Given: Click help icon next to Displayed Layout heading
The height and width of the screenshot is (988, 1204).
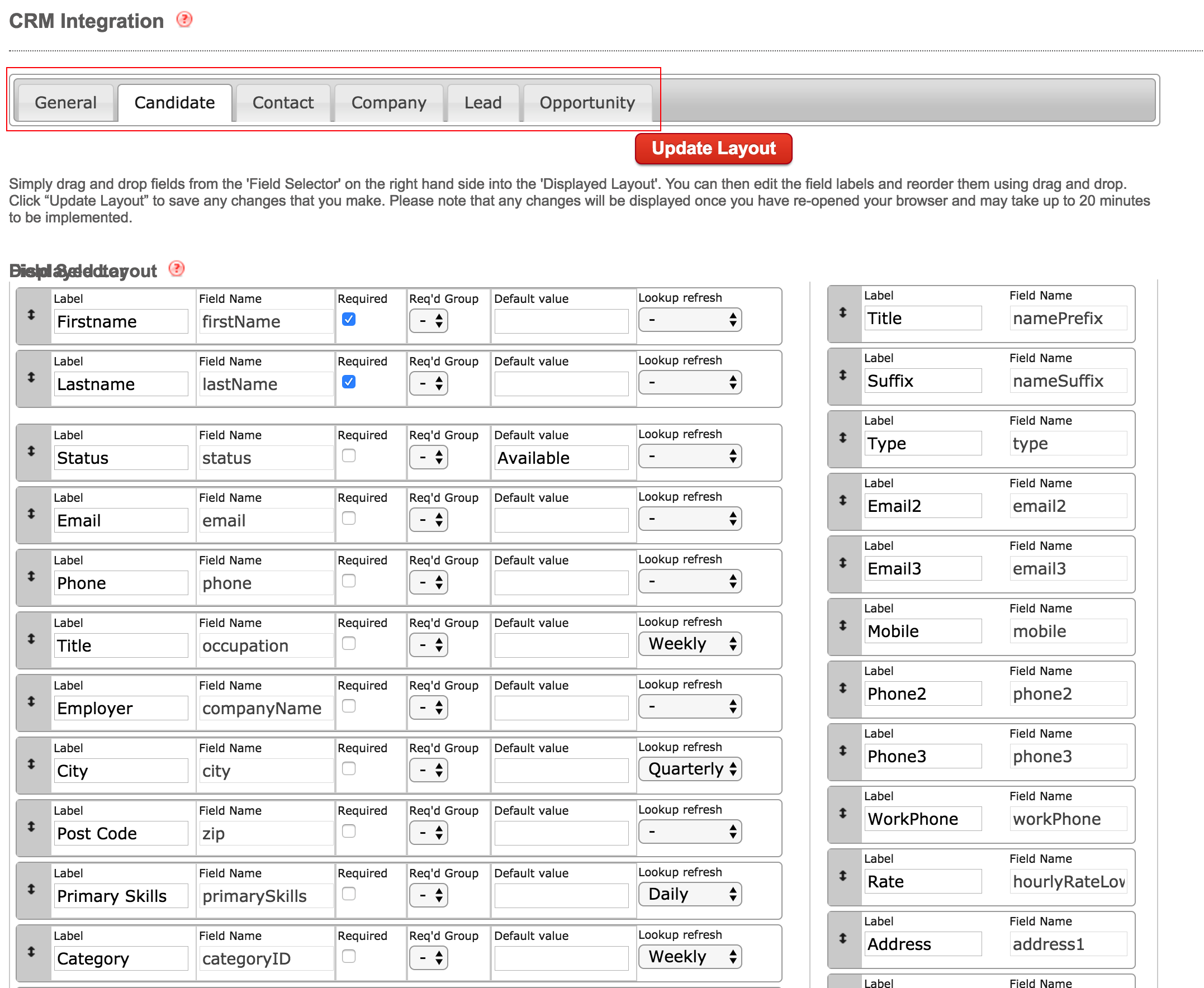Looking at the screenshot, I should (177, 269).
